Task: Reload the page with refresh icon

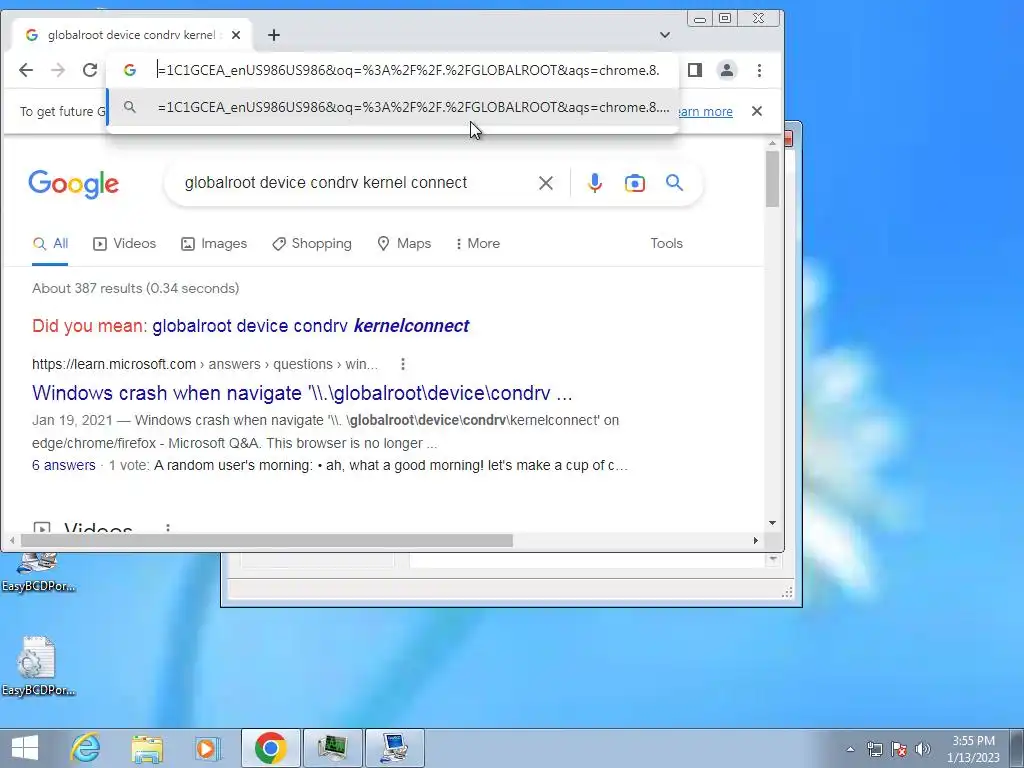Action: tap(90, 70)
